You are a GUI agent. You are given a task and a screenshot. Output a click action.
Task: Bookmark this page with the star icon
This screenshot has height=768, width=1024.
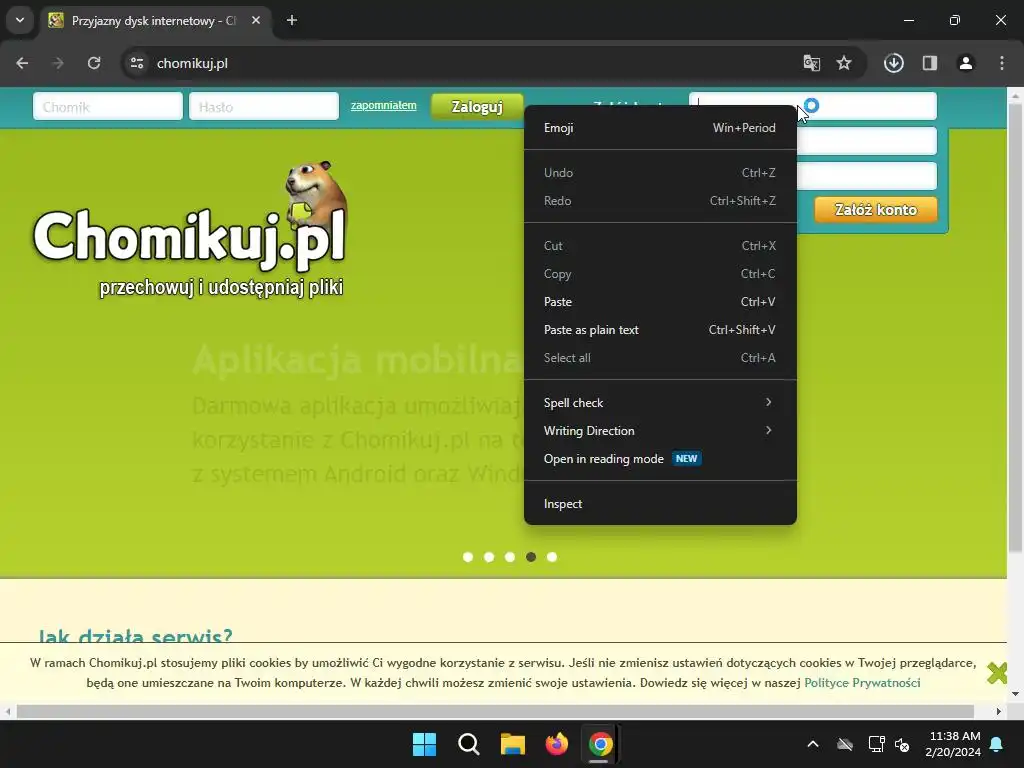tap(844, 63)
